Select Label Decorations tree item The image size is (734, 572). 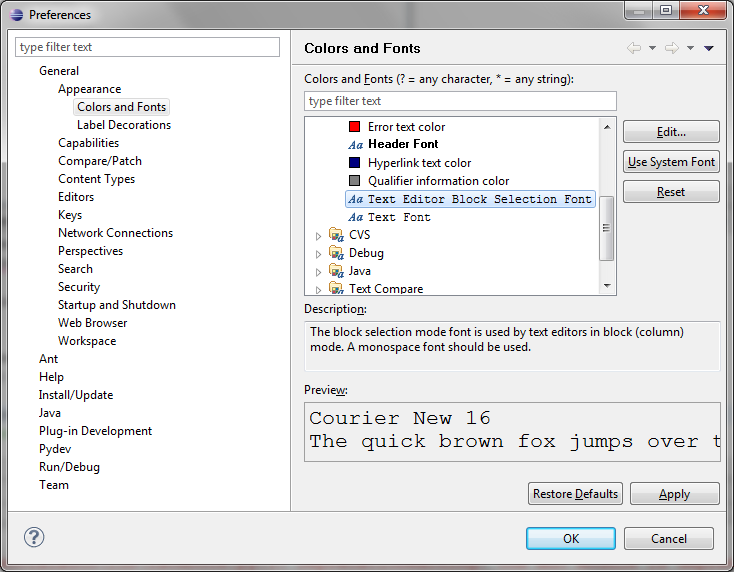tap(124, 125)
